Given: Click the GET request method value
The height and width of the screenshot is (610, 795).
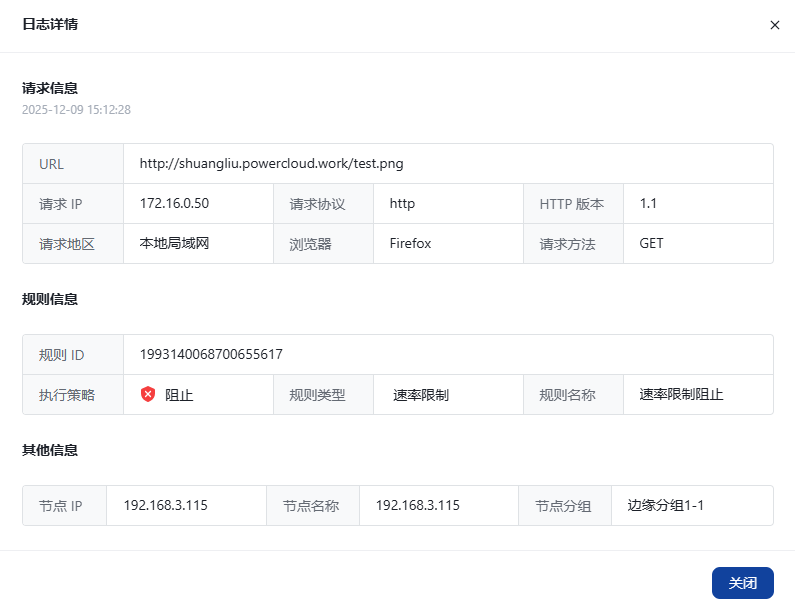Looking at the screenshot, I should pos(651,243).
